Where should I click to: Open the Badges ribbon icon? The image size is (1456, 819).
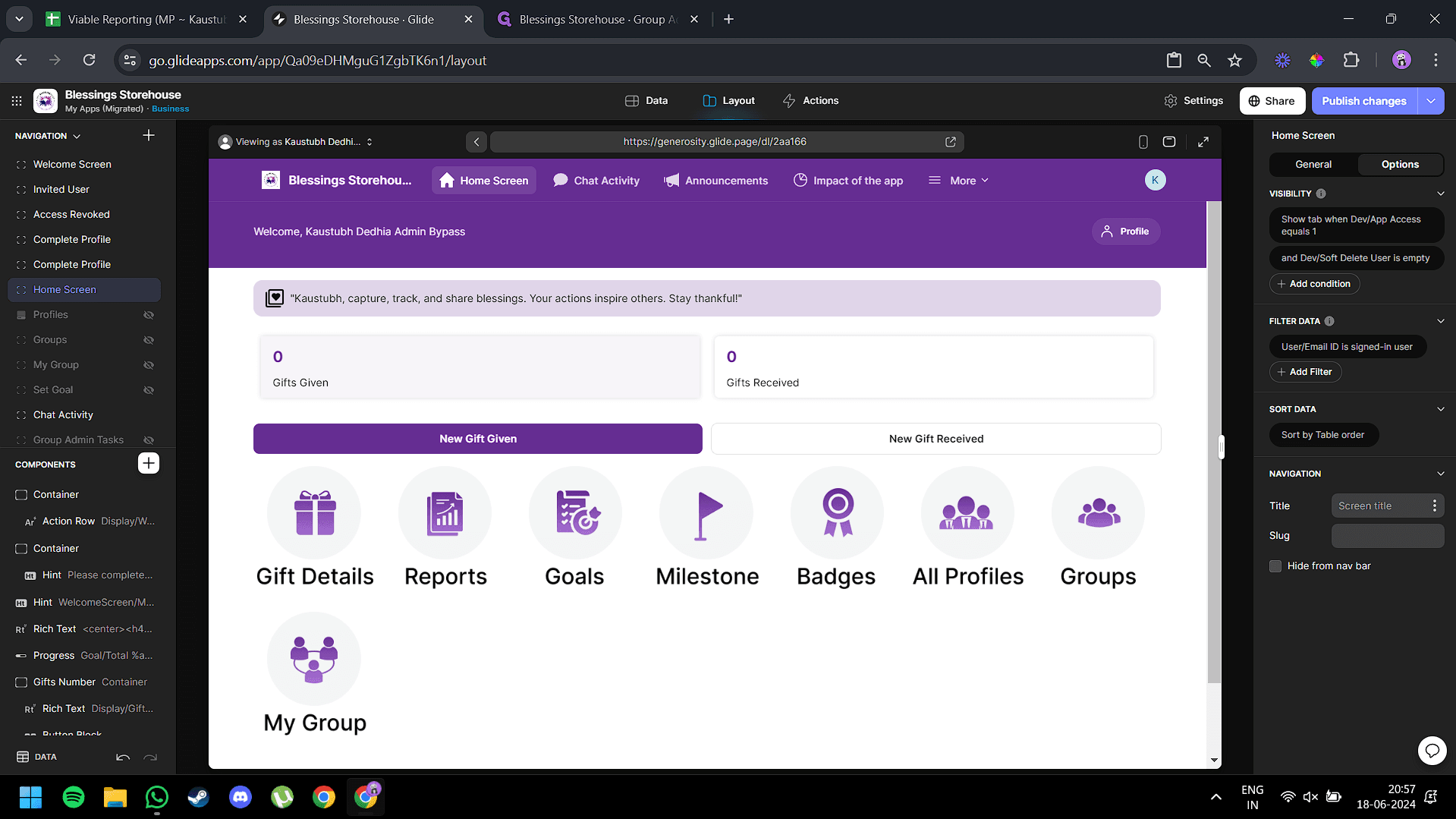[x=837, y=513]
